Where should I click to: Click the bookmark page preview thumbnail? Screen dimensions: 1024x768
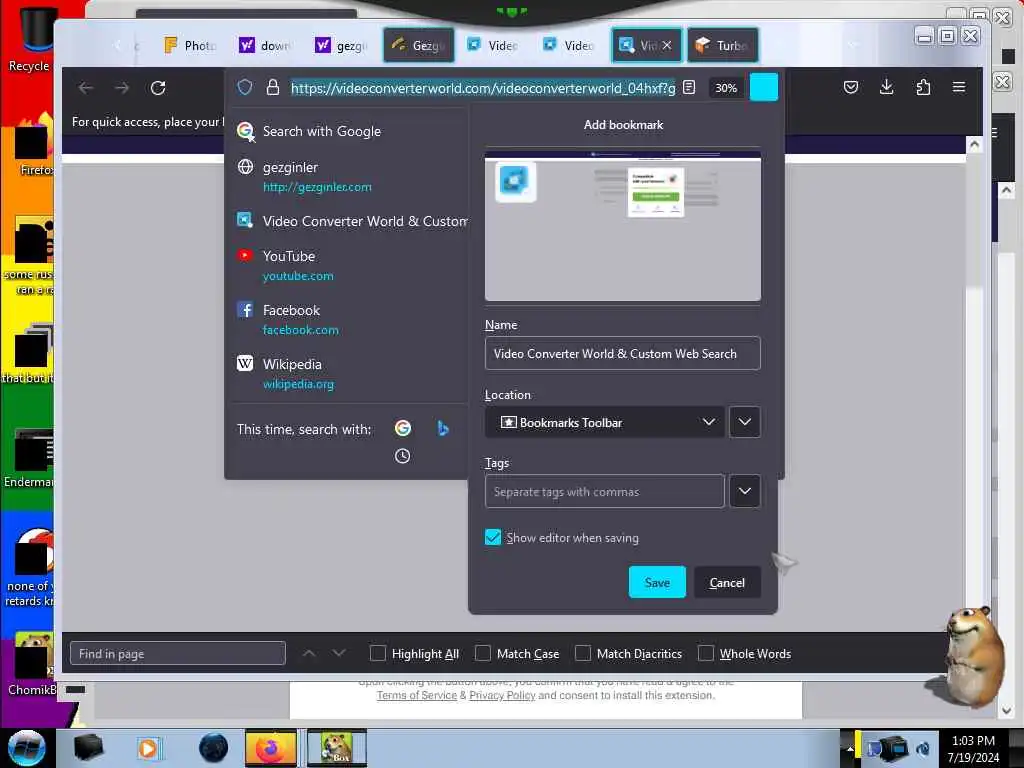click(622, 226)
